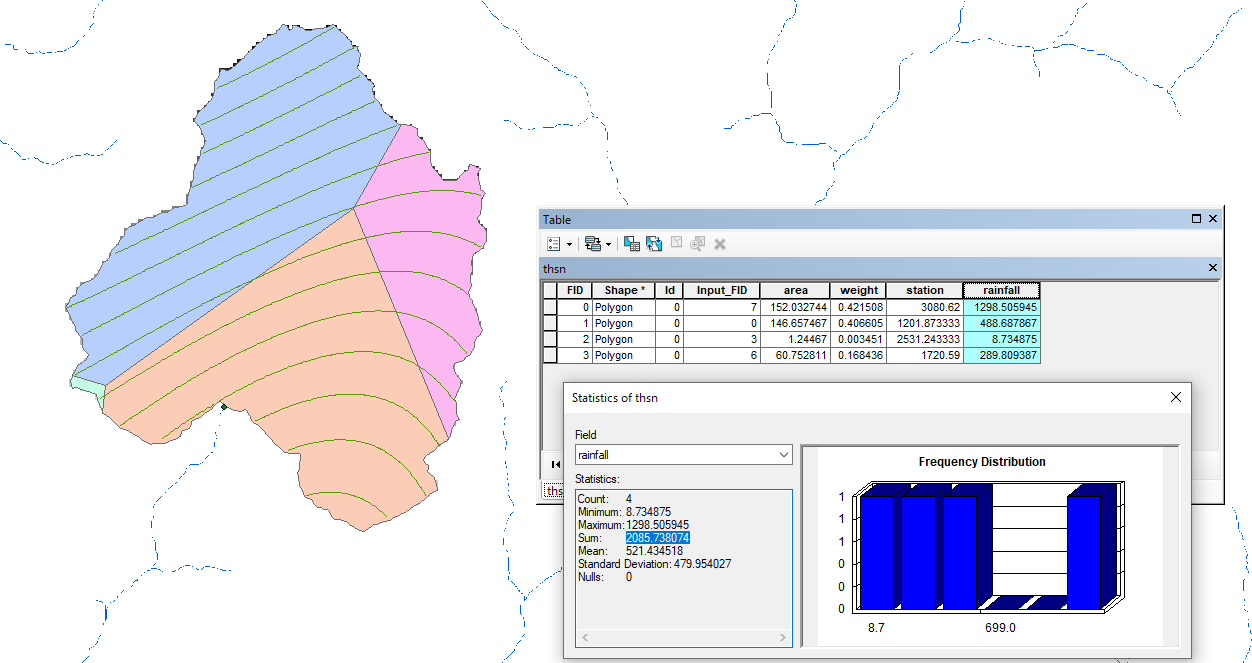
Task: Click the weight column header
Action: (x=859, y=290)
